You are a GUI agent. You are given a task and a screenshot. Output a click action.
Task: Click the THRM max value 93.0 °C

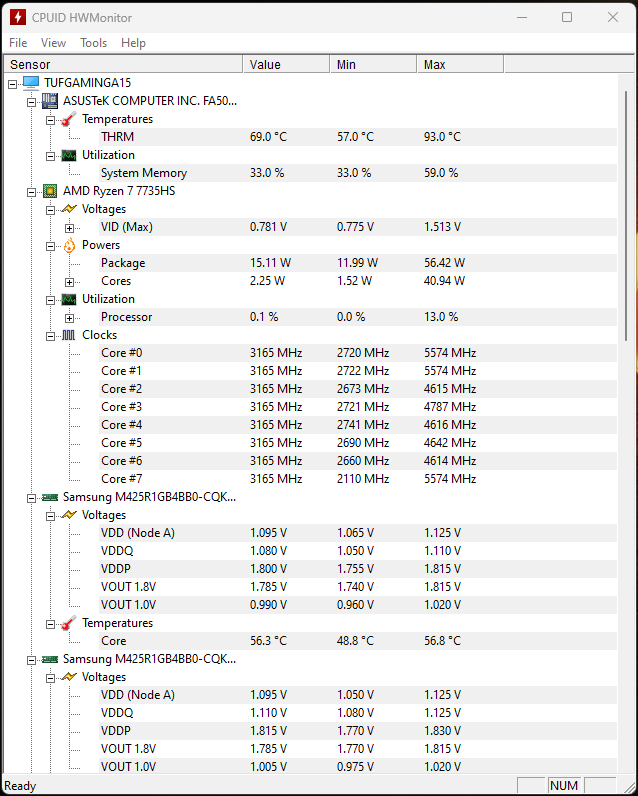(443, 137)
